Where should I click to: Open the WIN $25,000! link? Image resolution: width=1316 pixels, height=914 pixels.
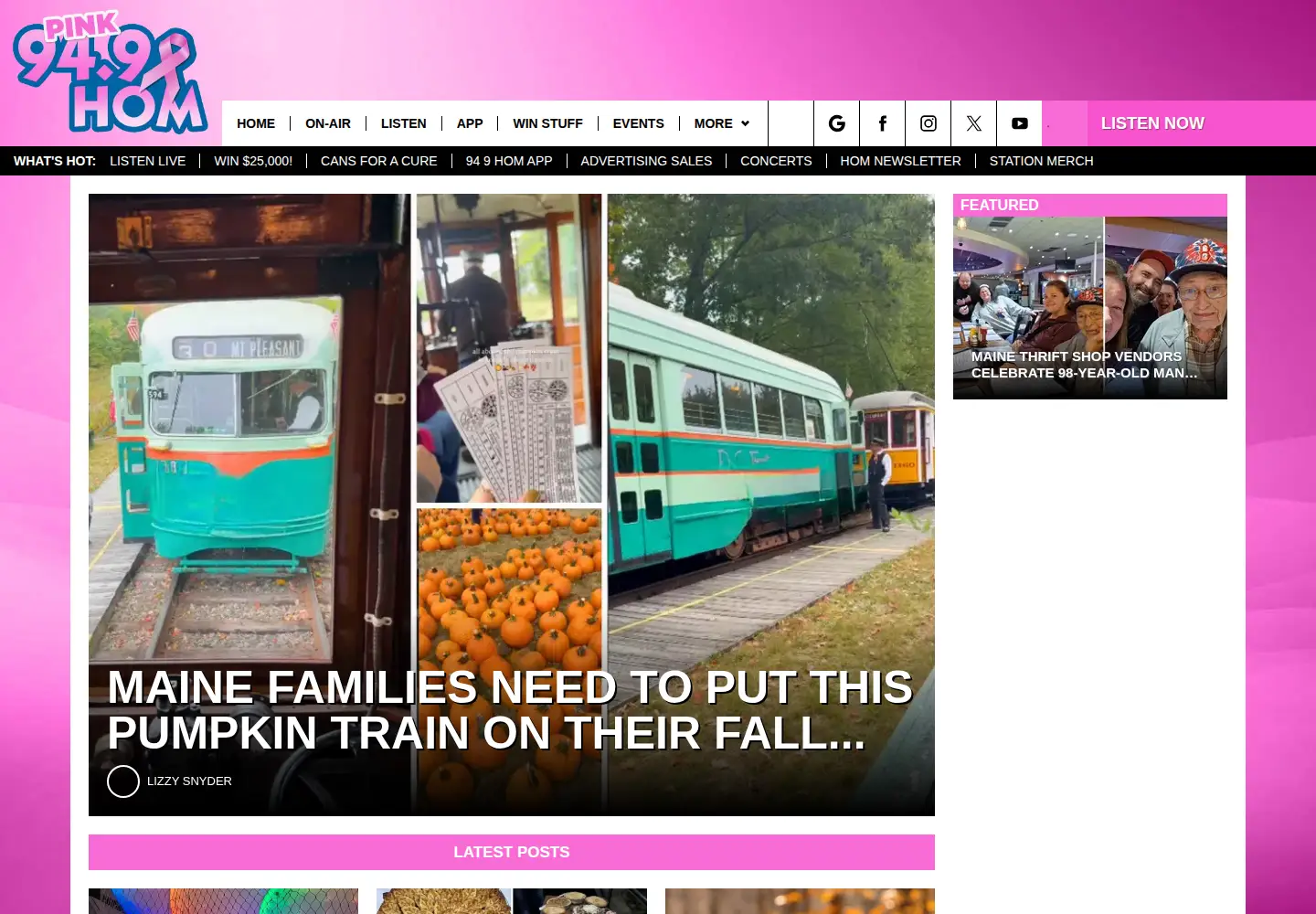(x=253, y=161)
